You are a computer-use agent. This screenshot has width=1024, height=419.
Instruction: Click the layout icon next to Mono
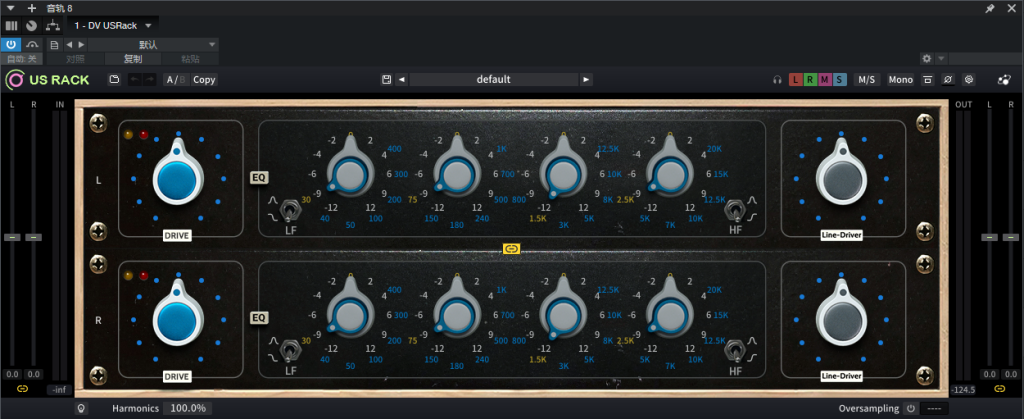coord(927,80)
